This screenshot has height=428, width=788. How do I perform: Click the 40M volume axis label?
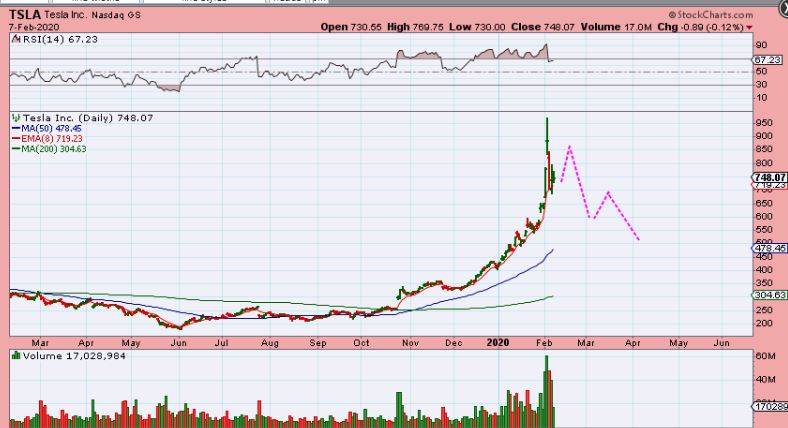point(765,380)
